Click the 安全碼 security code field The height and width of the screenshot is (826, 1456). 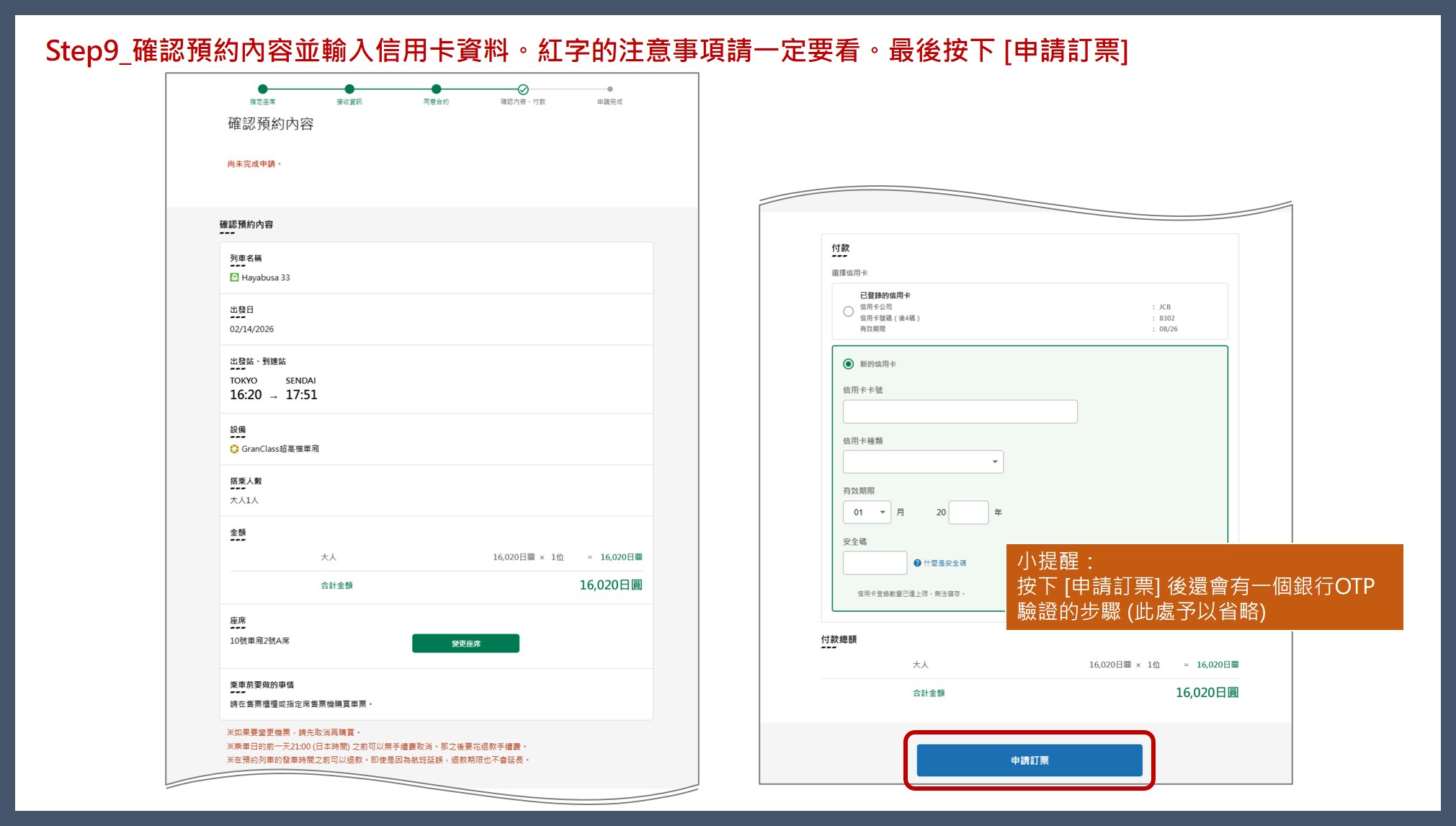click(875, 563)
